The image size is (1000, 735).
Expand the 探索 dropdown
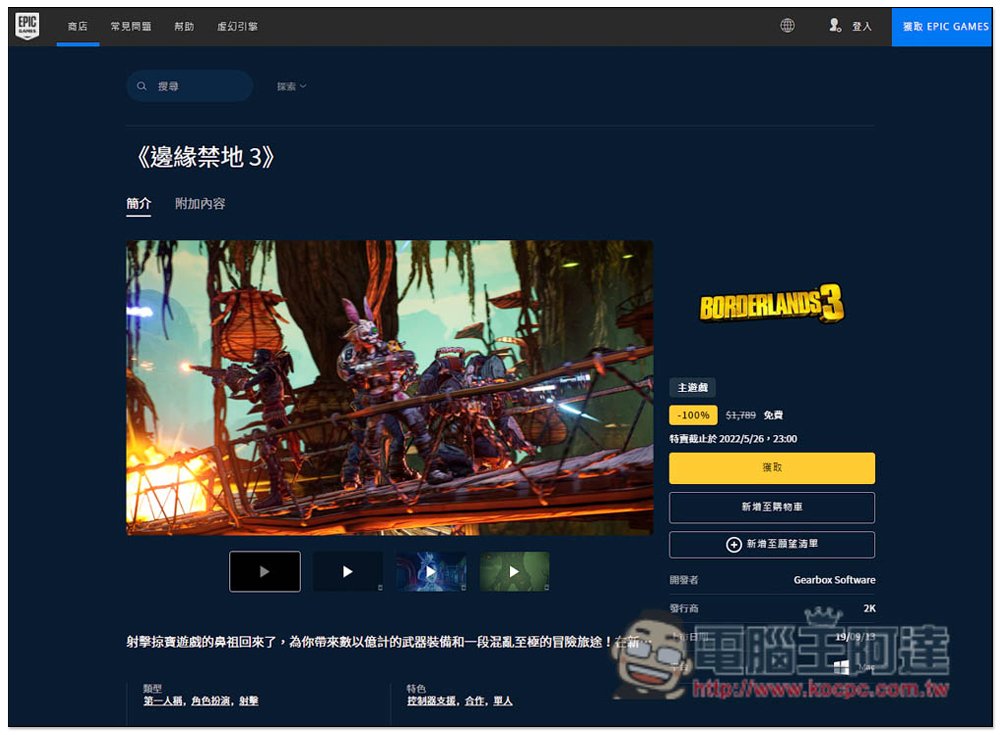click(291, 86)
